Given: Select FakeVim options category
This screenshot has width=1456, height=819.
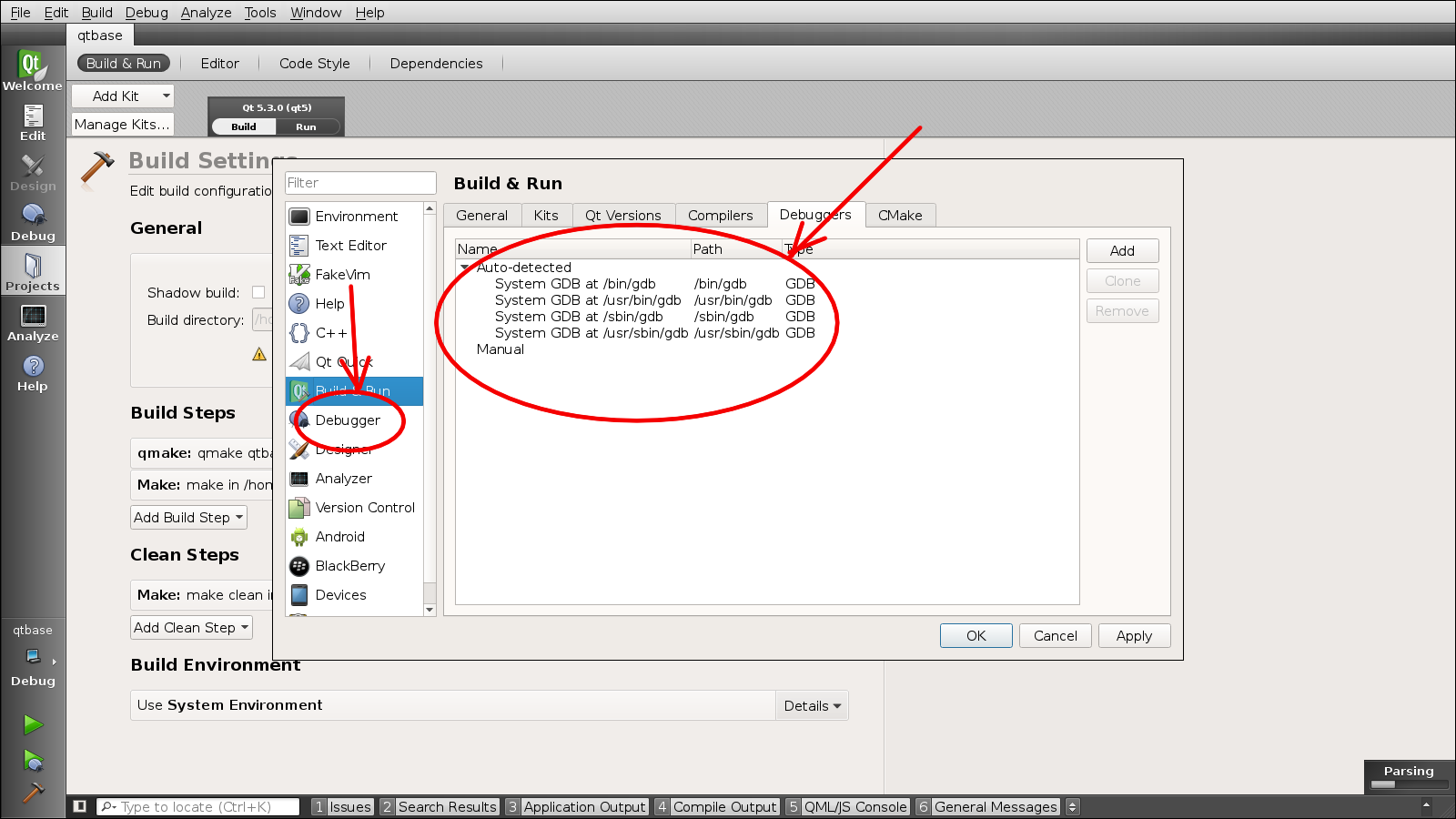Looking at the screenshot, I should [x=355, y=275].
